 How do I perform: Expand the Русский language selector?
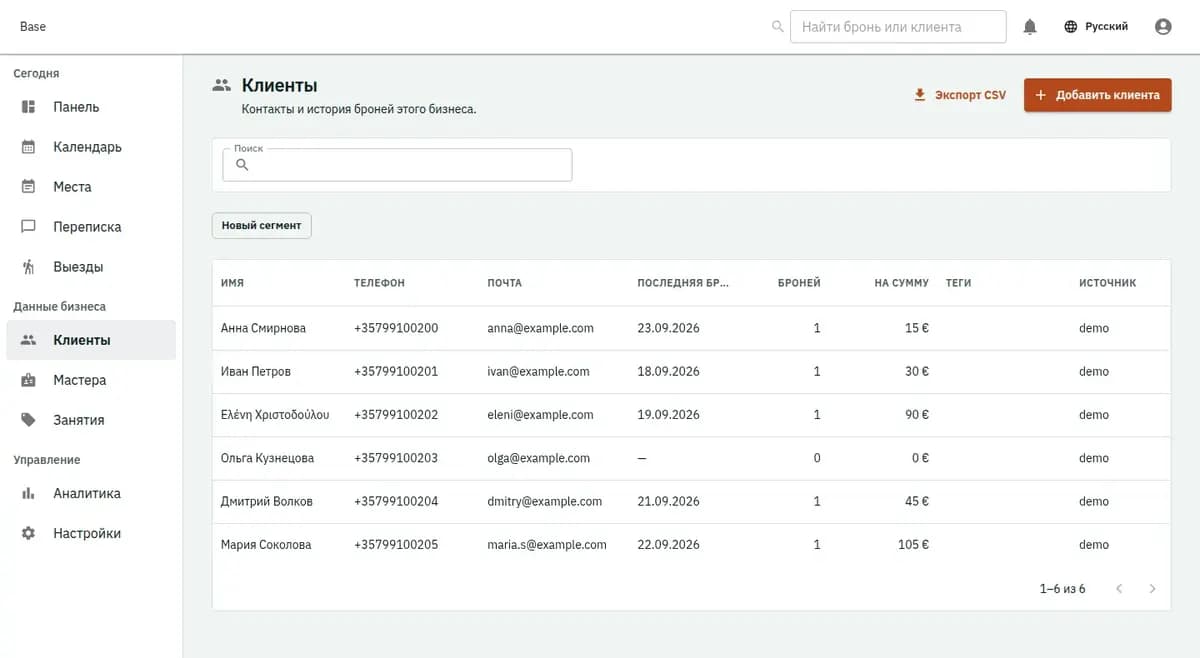coord(1096,27)
